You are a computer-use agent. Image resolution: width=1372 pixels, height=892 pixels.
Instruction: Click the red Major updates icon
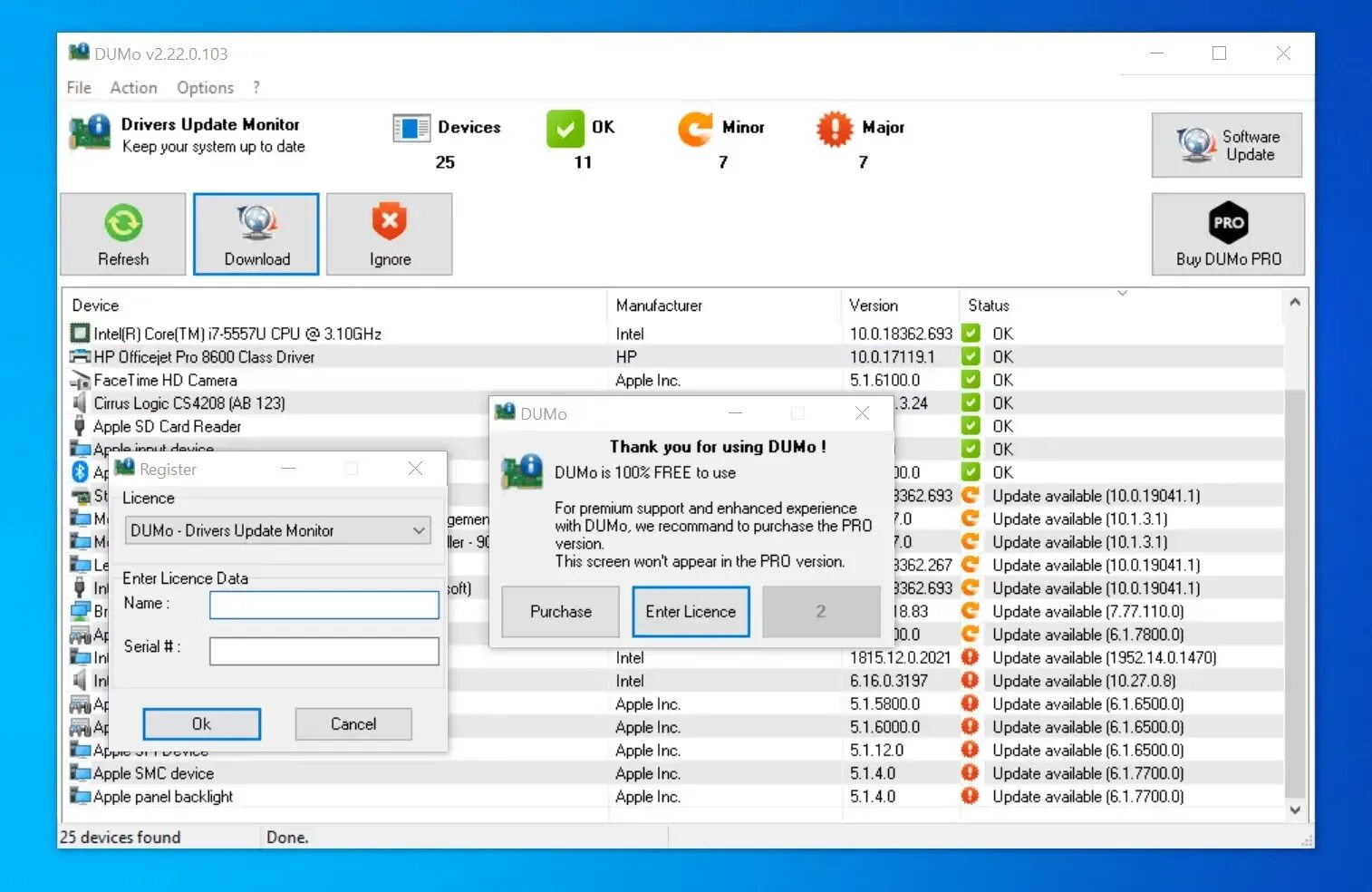835,128
